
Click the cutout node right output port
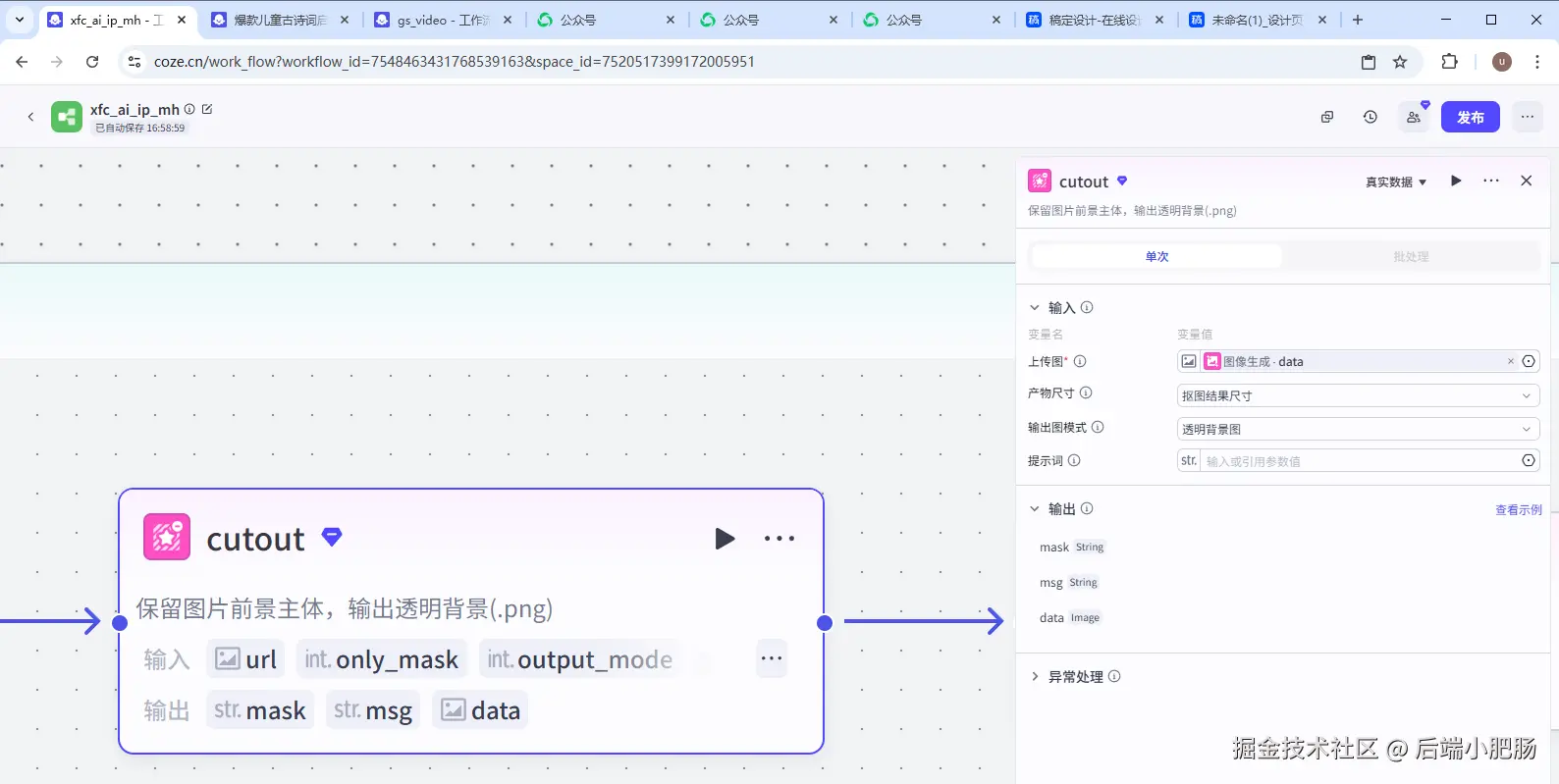tap(825, 622)
